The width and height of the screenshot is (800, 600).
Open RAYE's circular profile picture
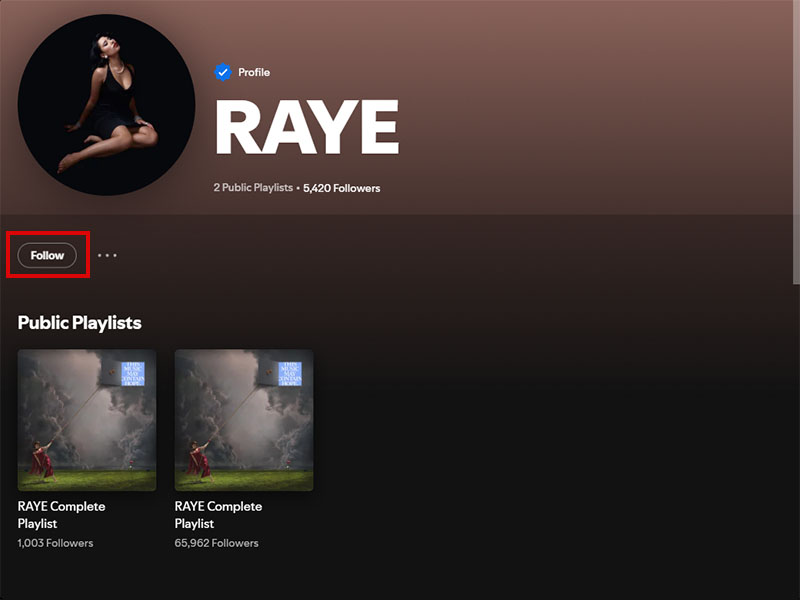[106, 105]
